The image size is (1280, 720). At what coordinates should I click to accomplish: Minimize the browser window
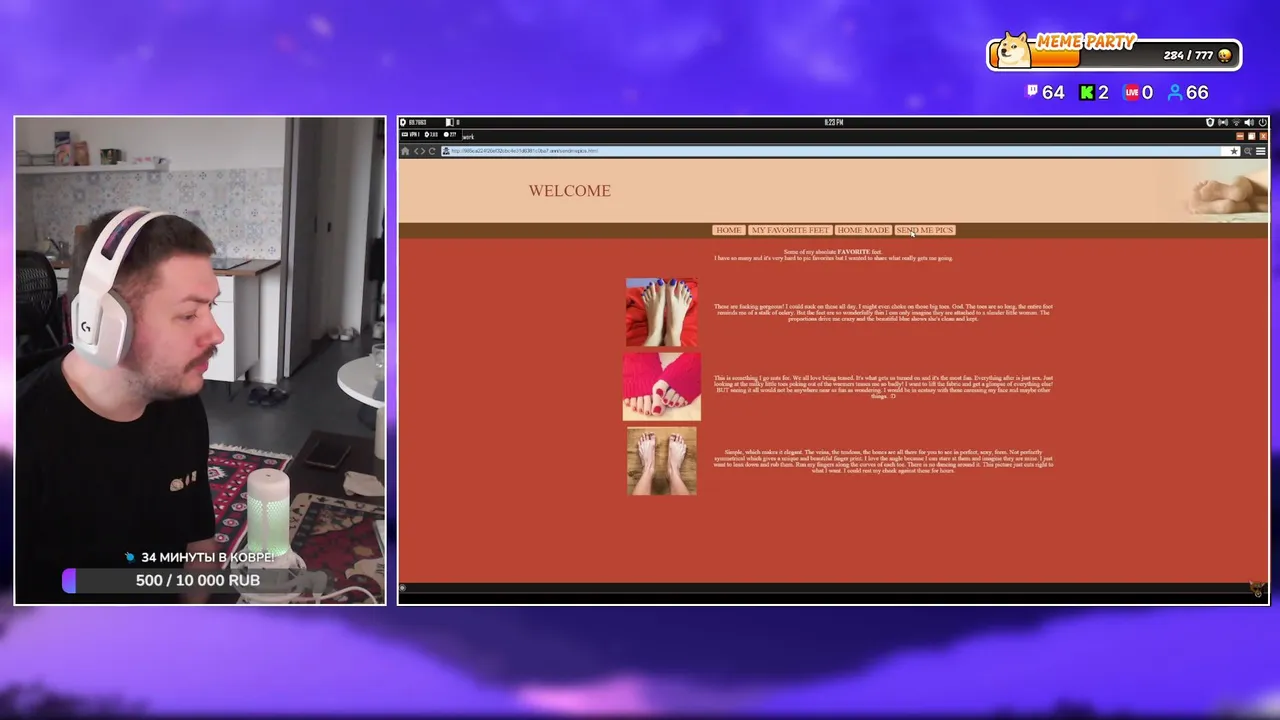pyautogui.click(x=1240, y=136)
